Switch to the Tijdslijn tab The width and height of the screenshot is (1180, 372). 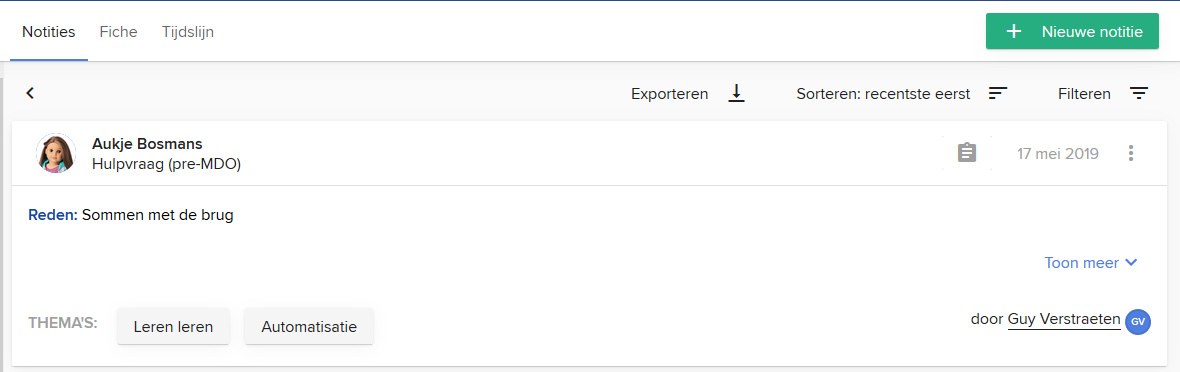[187, 32]
